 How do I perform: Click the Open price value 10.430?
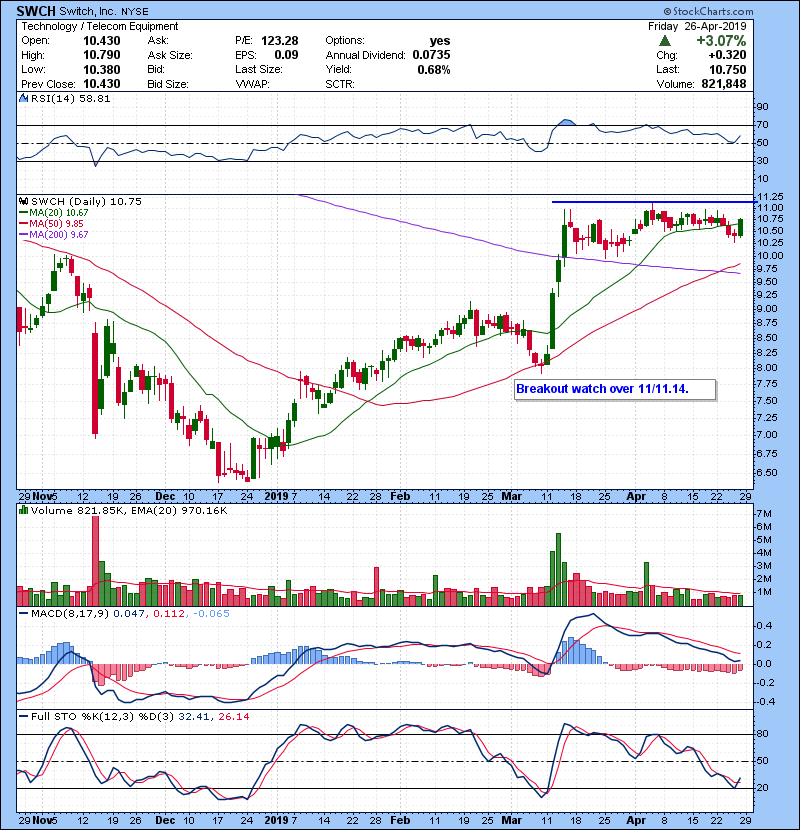pos(102,41)
